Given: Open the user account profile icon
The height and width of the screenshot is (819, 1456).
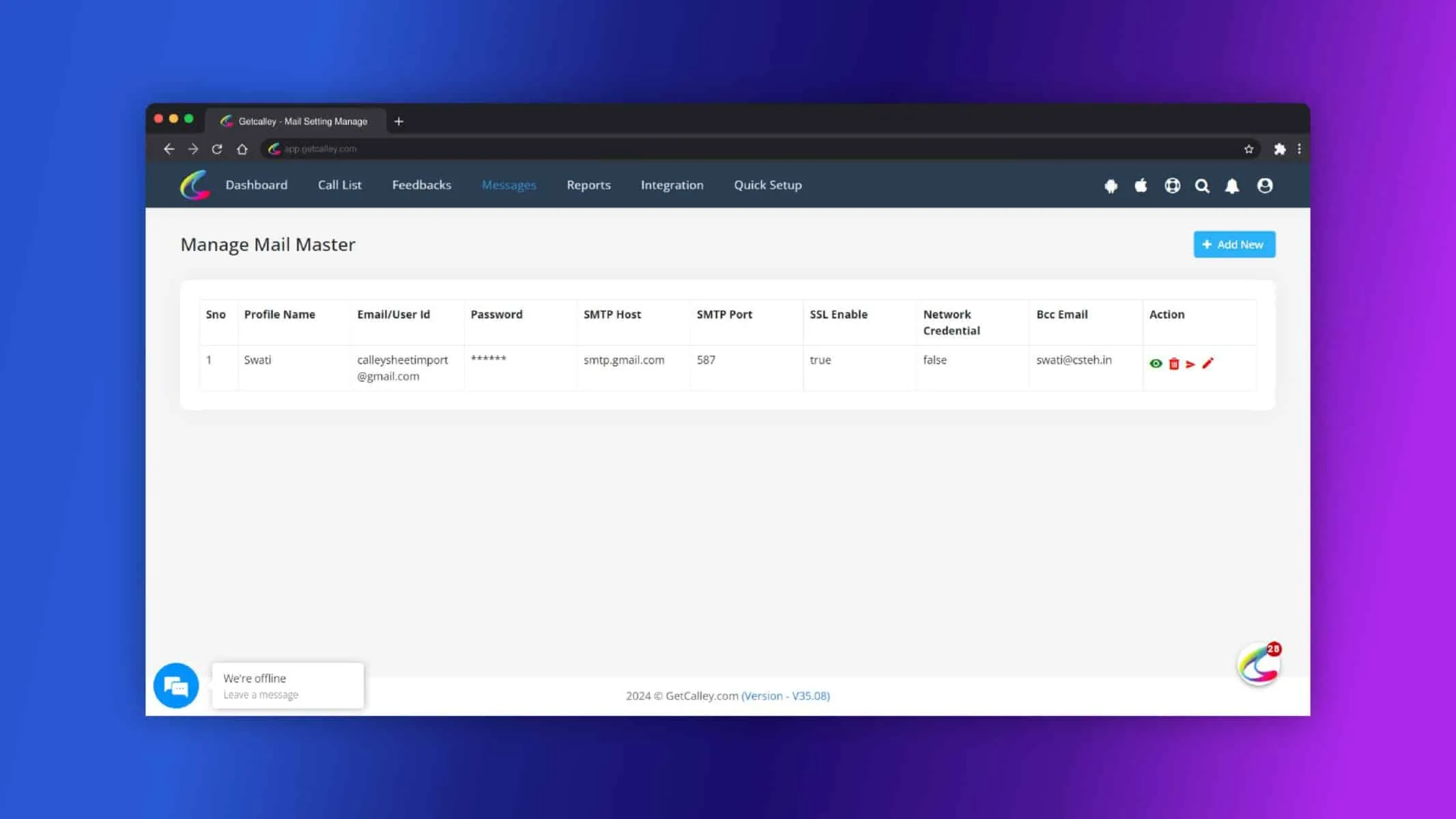Looking at the screenshot, I should 1264,186.
